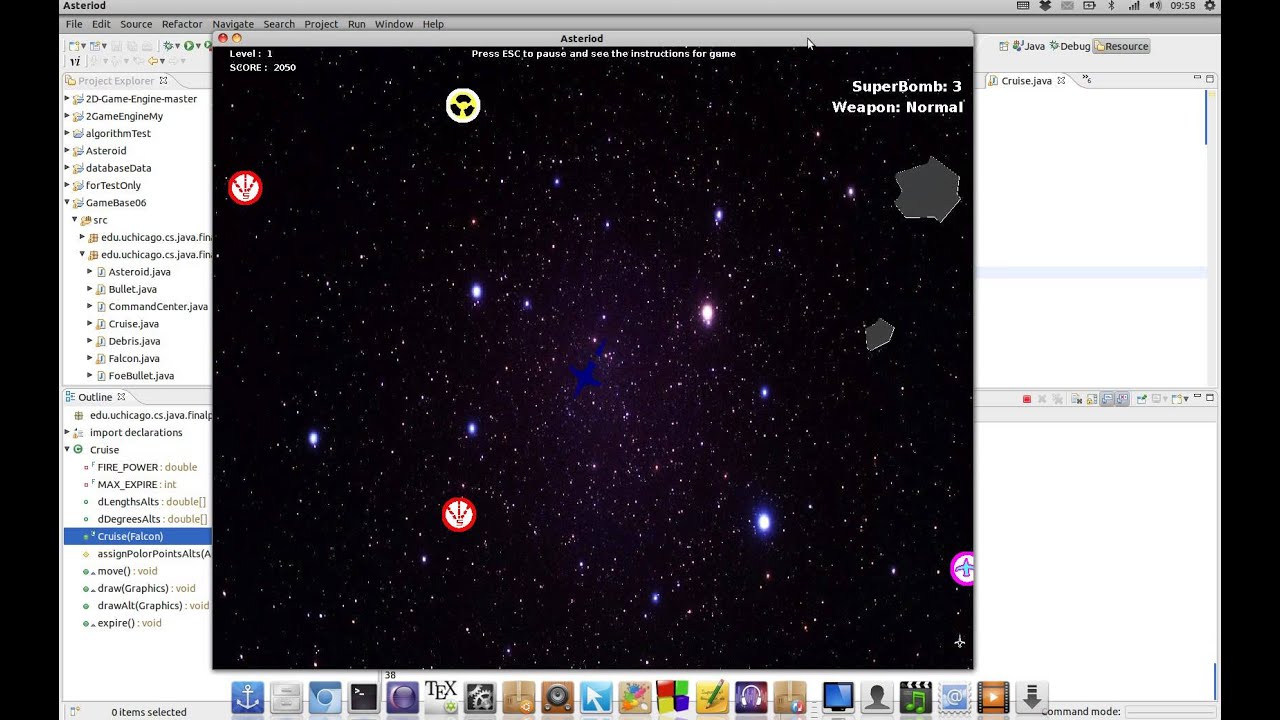
Task: Close the Project Explorer view tab
Action: [164, 80]
